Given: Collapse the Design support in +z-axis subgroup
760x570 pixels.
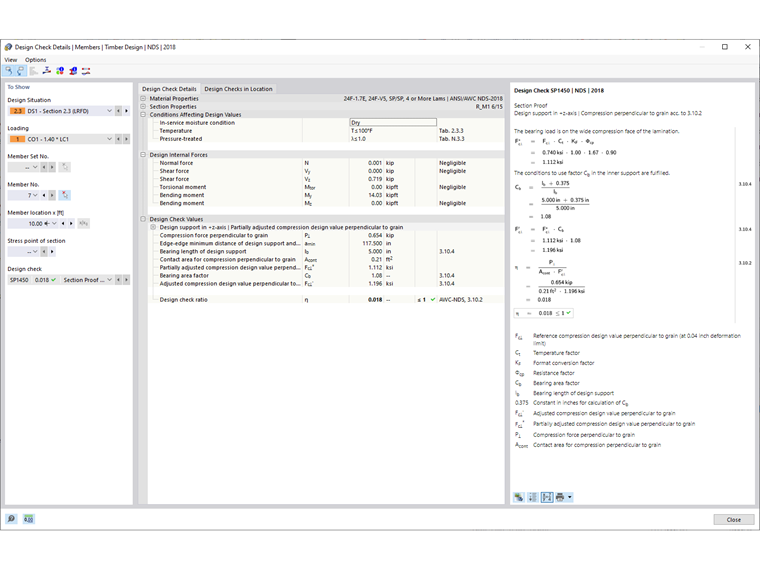Looking at the screenshot, I should coord(153,227).
